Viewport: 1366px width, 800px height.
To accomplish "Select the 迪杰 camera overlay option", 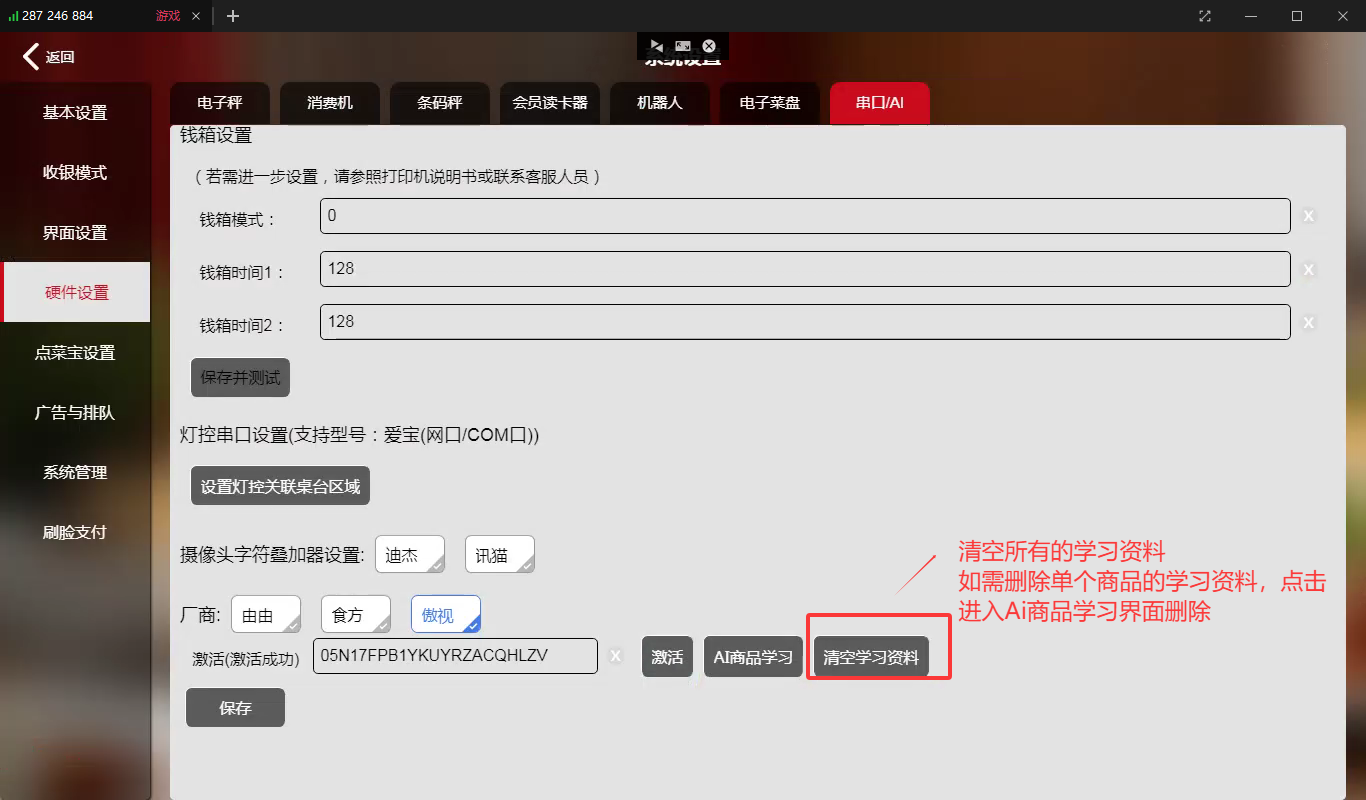I will pos(410,556).
